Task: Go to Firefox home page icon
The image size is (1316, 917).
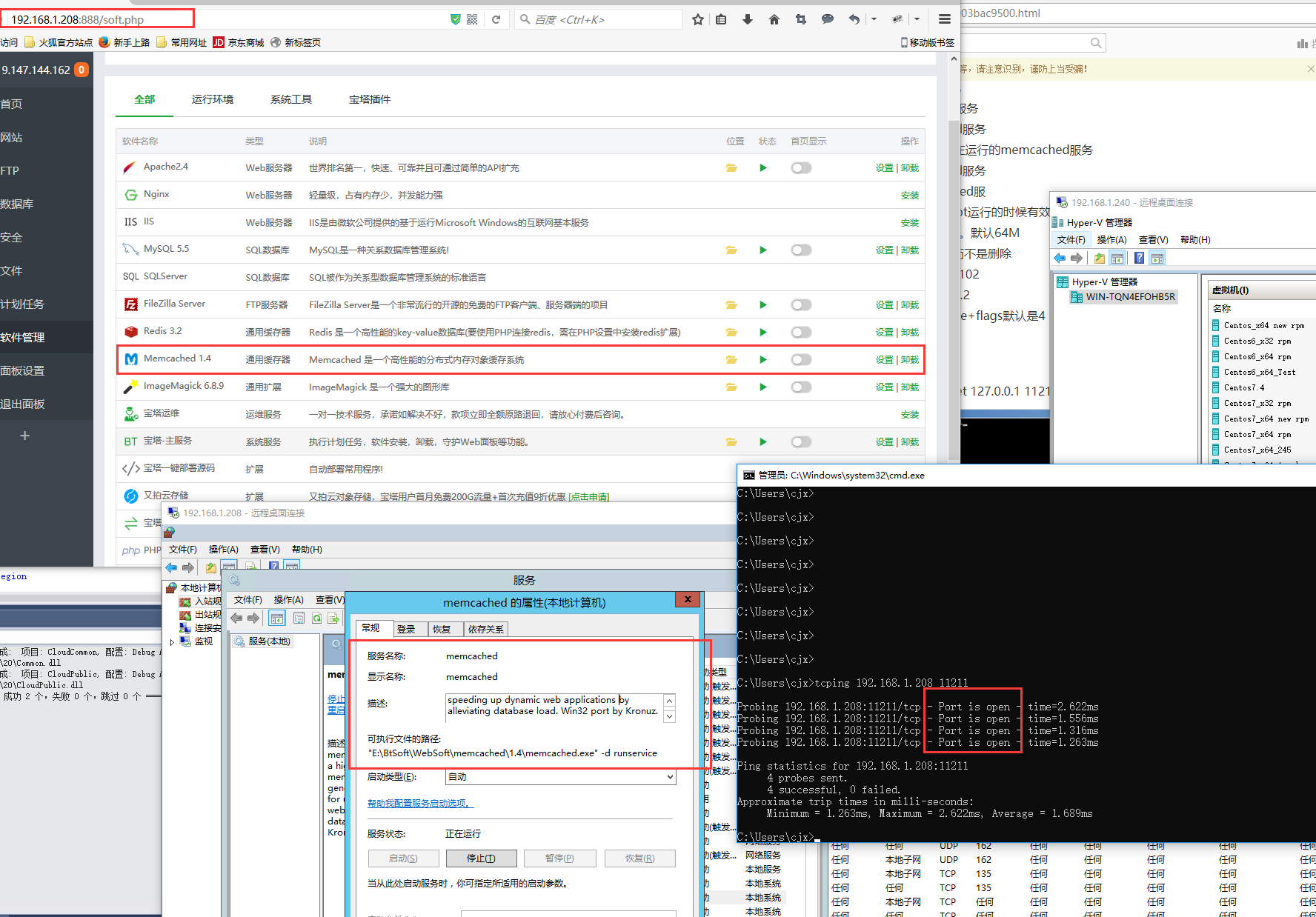Action: click(x=774, y=19)
